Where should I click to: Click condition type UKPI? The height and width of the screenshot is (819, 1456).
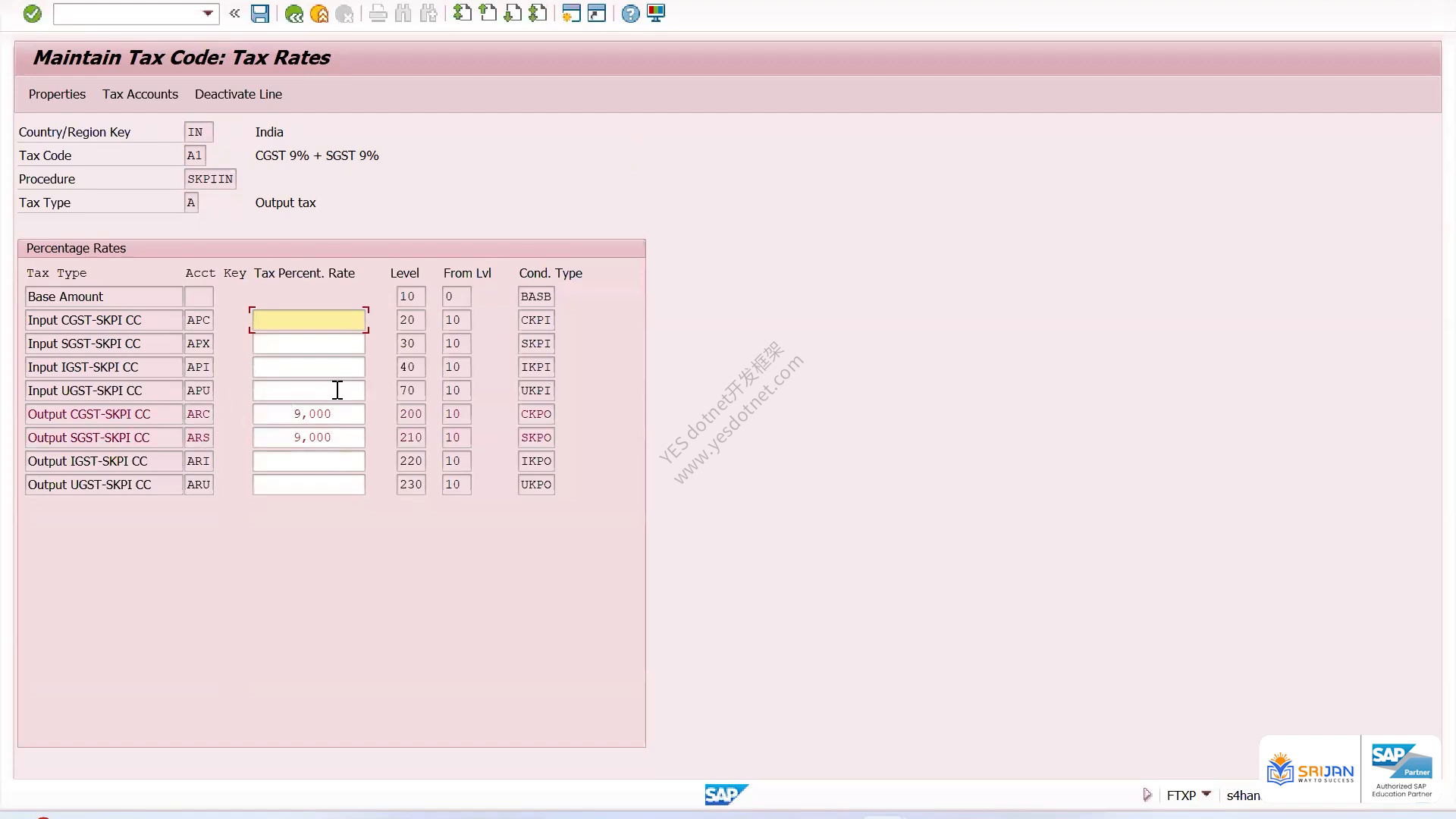[x=536, y=391]
